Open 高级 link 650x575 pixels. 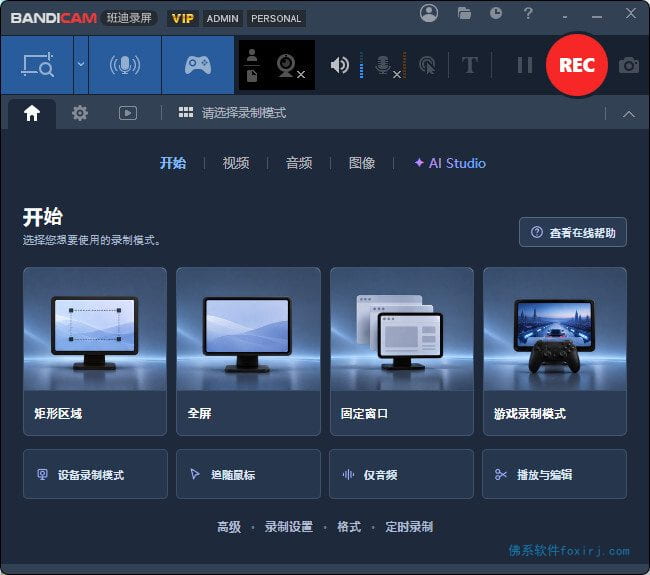[x=229, y=527]
